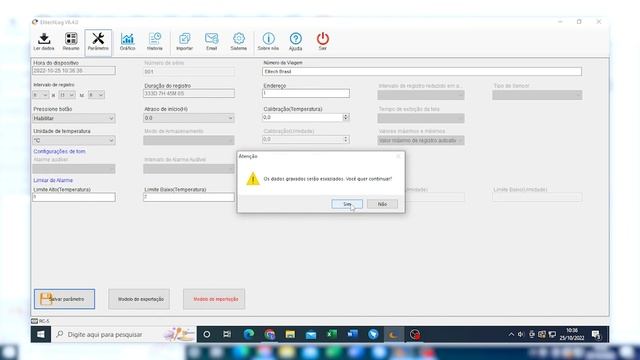The image size is (640, 360).
Task: Click the Endereço input field
Action: click(x=306, y=93)
